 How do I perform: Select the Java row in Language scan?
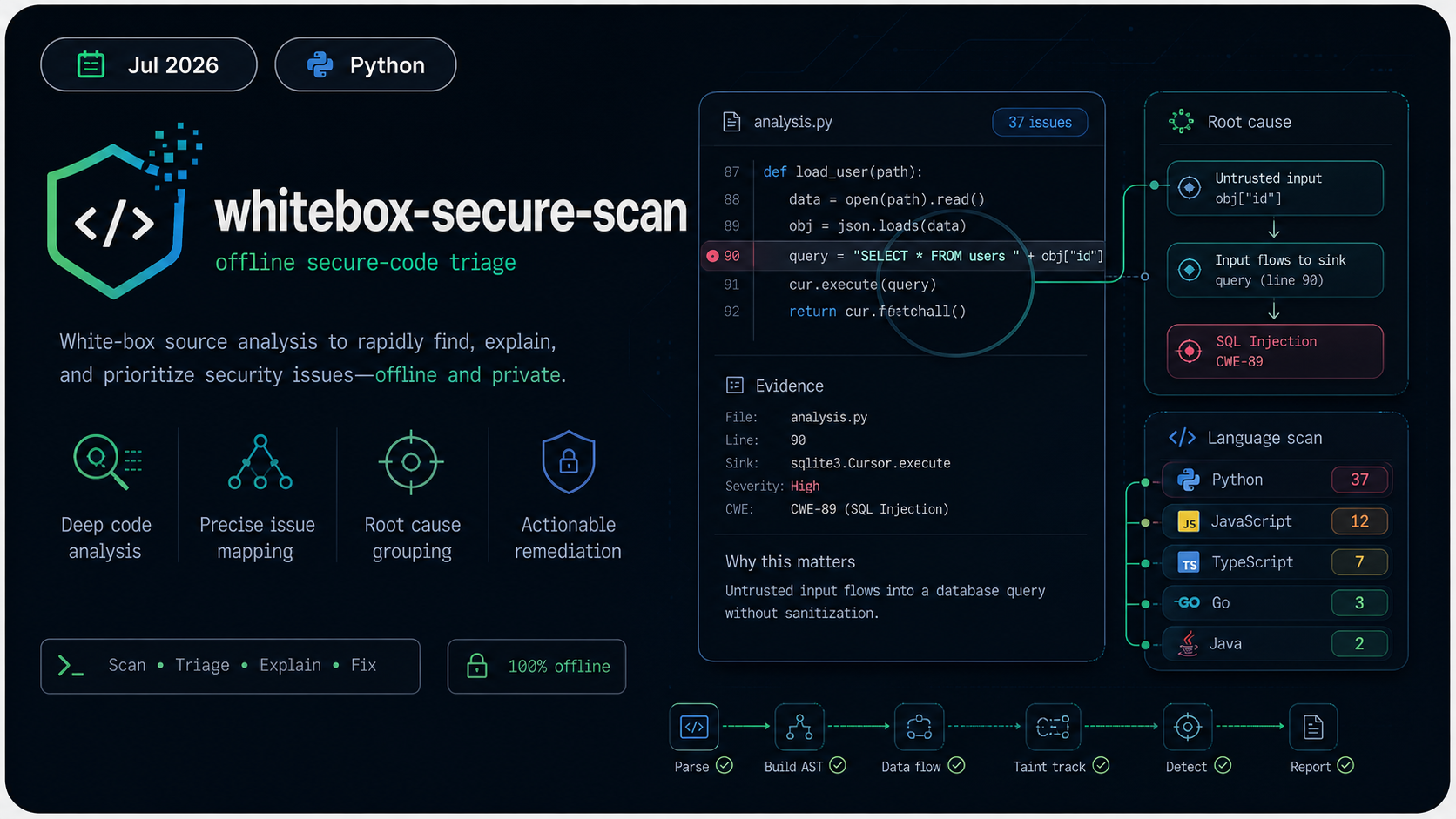(x=1277, y=643)
